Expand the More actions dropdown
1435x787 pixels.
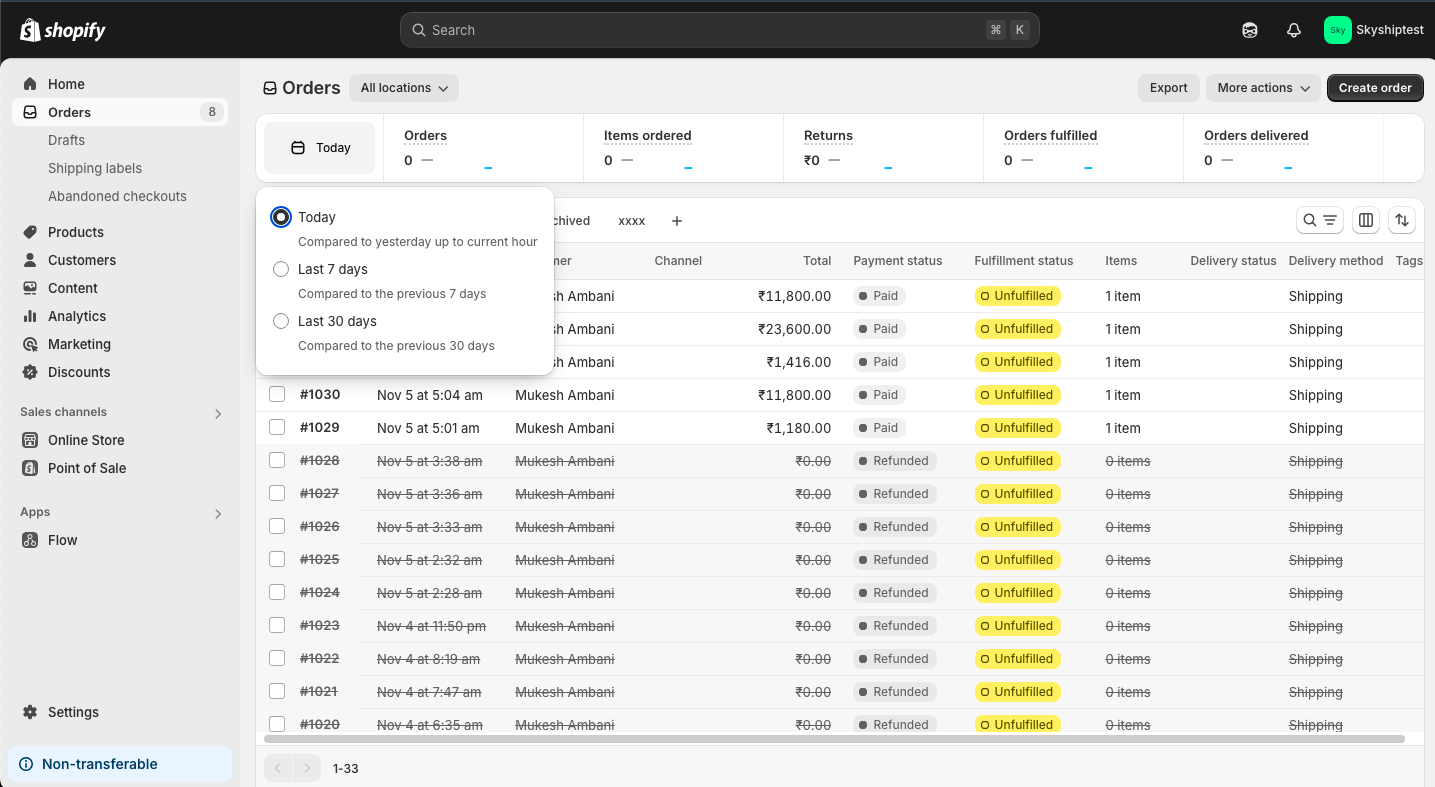pos(1263,88)
